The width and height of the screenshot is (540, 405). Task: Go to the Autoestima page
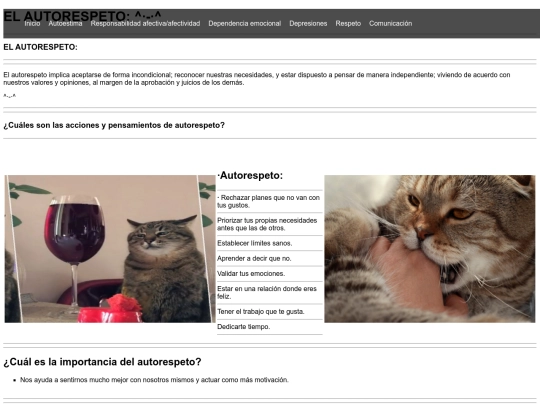coord(65,23)
